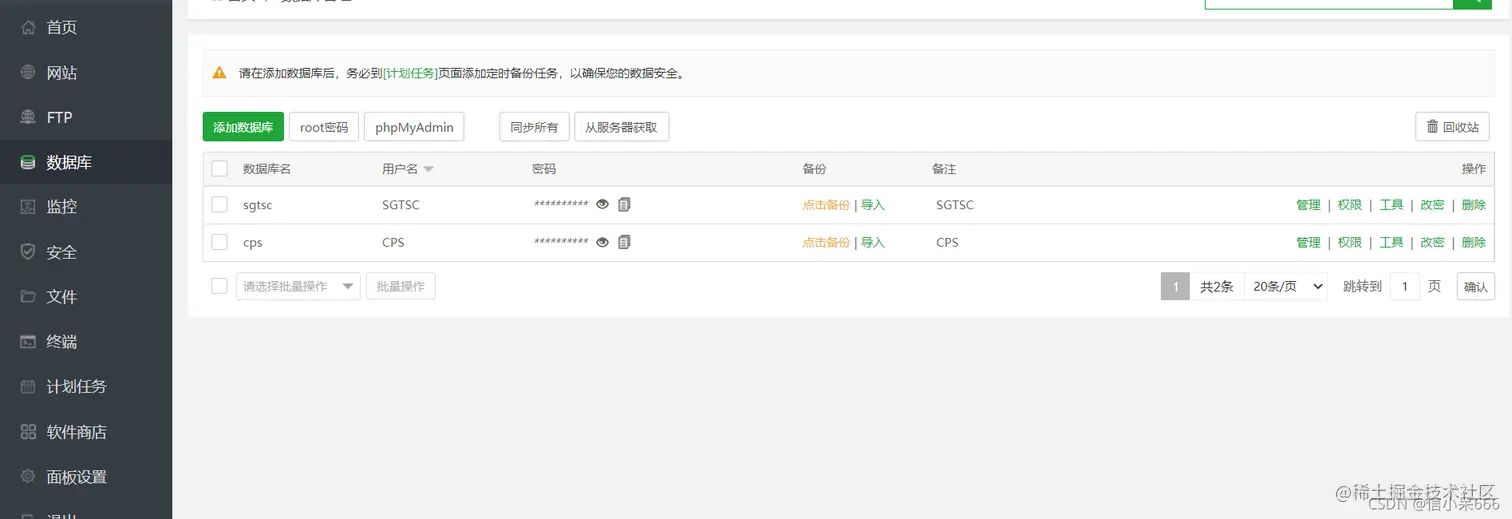Select 数据库 in the sidebar menu
1512x519 pixels.
pyautogui.click(x=69, y=162)
